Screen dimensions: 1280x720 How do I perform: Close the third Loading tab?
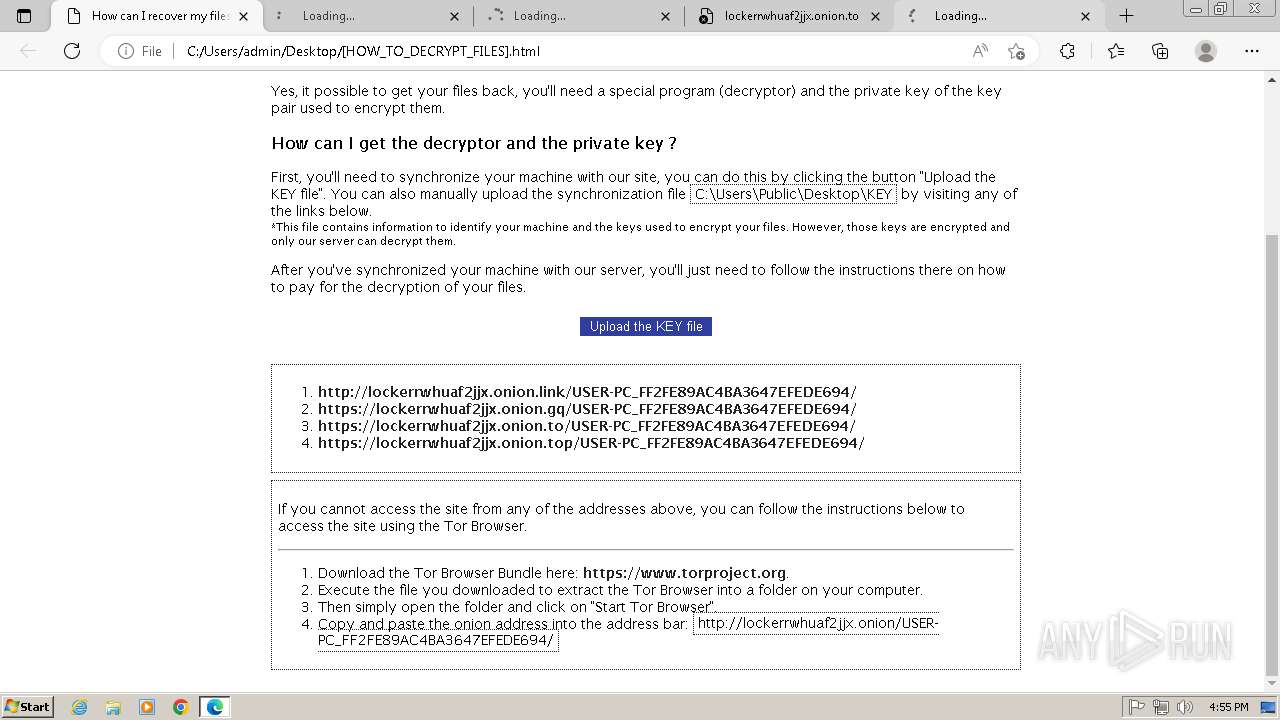click(666, 16)
